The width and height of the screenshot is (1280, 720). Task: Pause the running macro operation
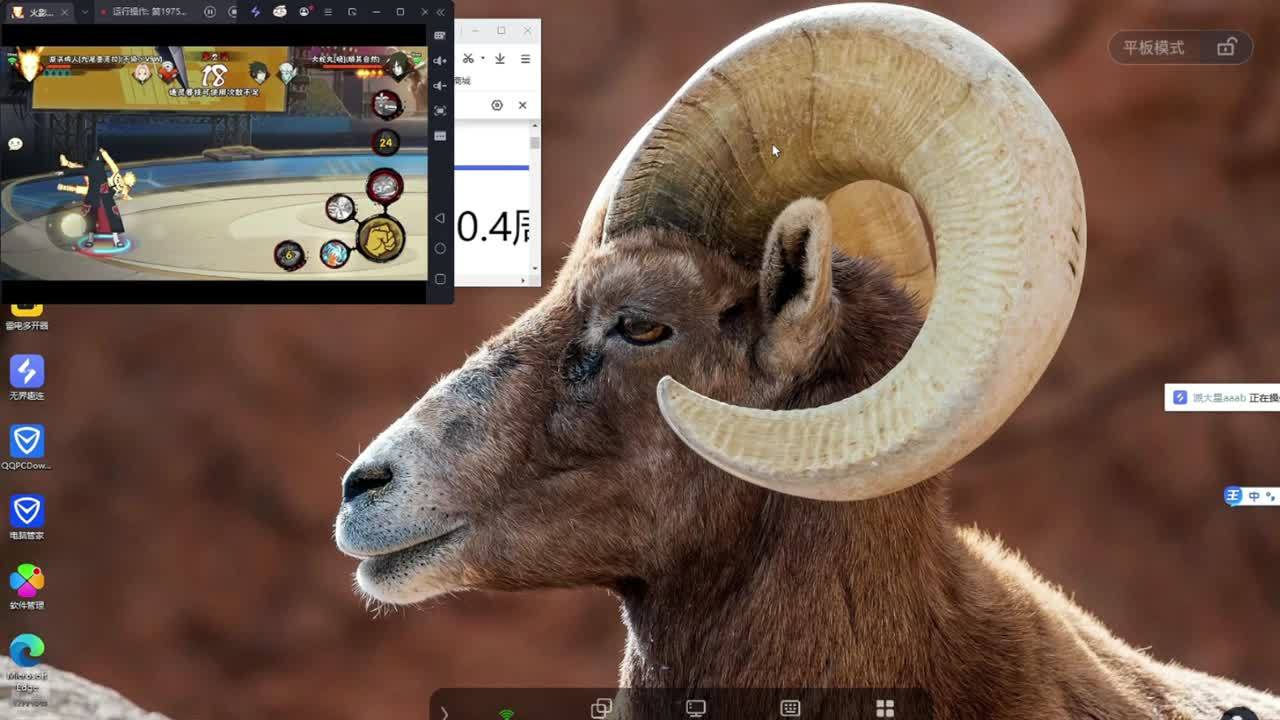(x=210, y=12)
